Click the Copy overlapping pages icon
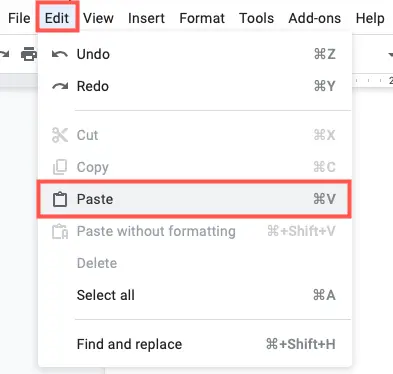 click(x=60, y=167)
